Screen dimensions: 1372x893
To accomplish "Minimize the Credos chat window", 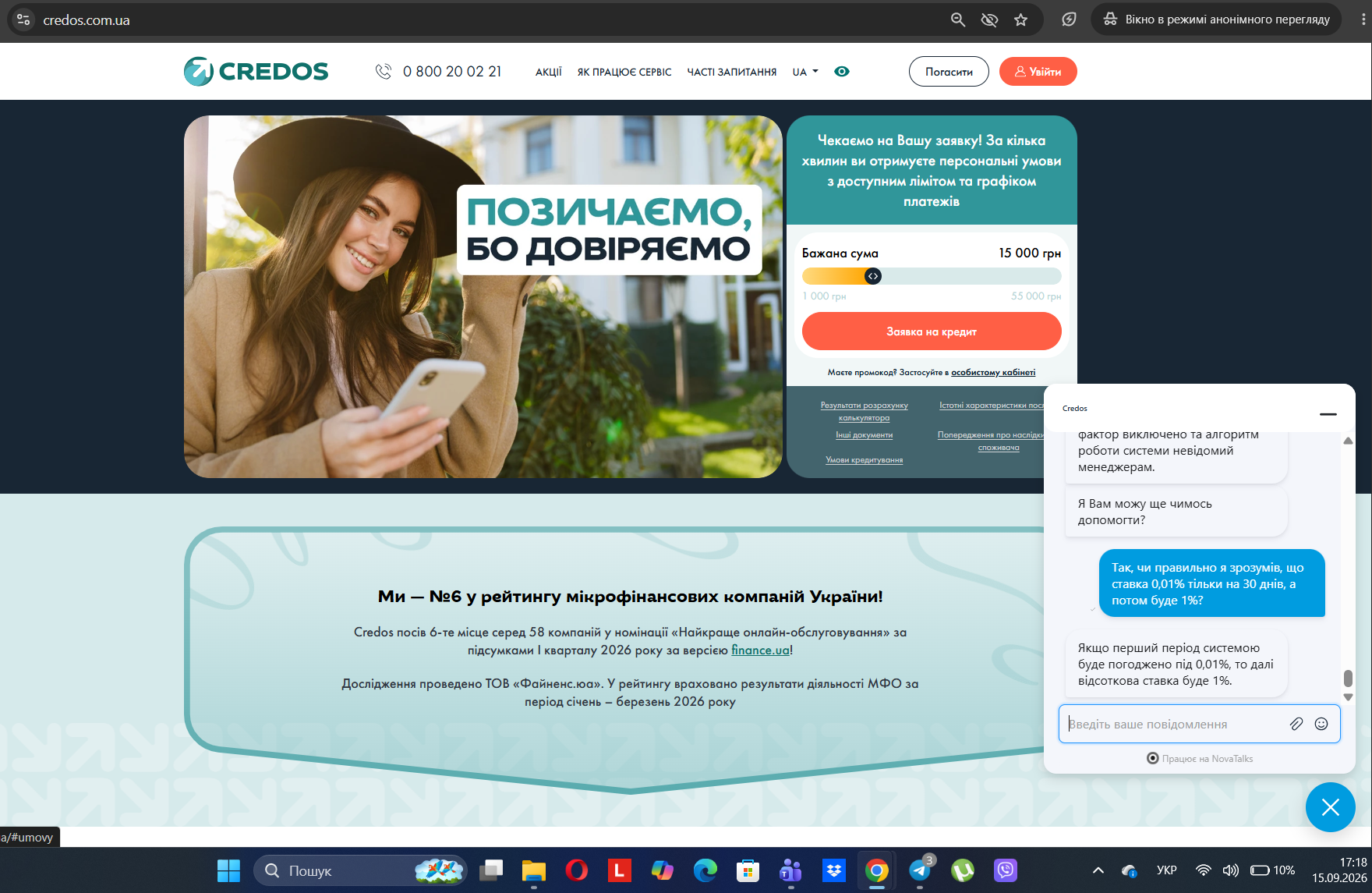I will click(x=1328, y=414).
